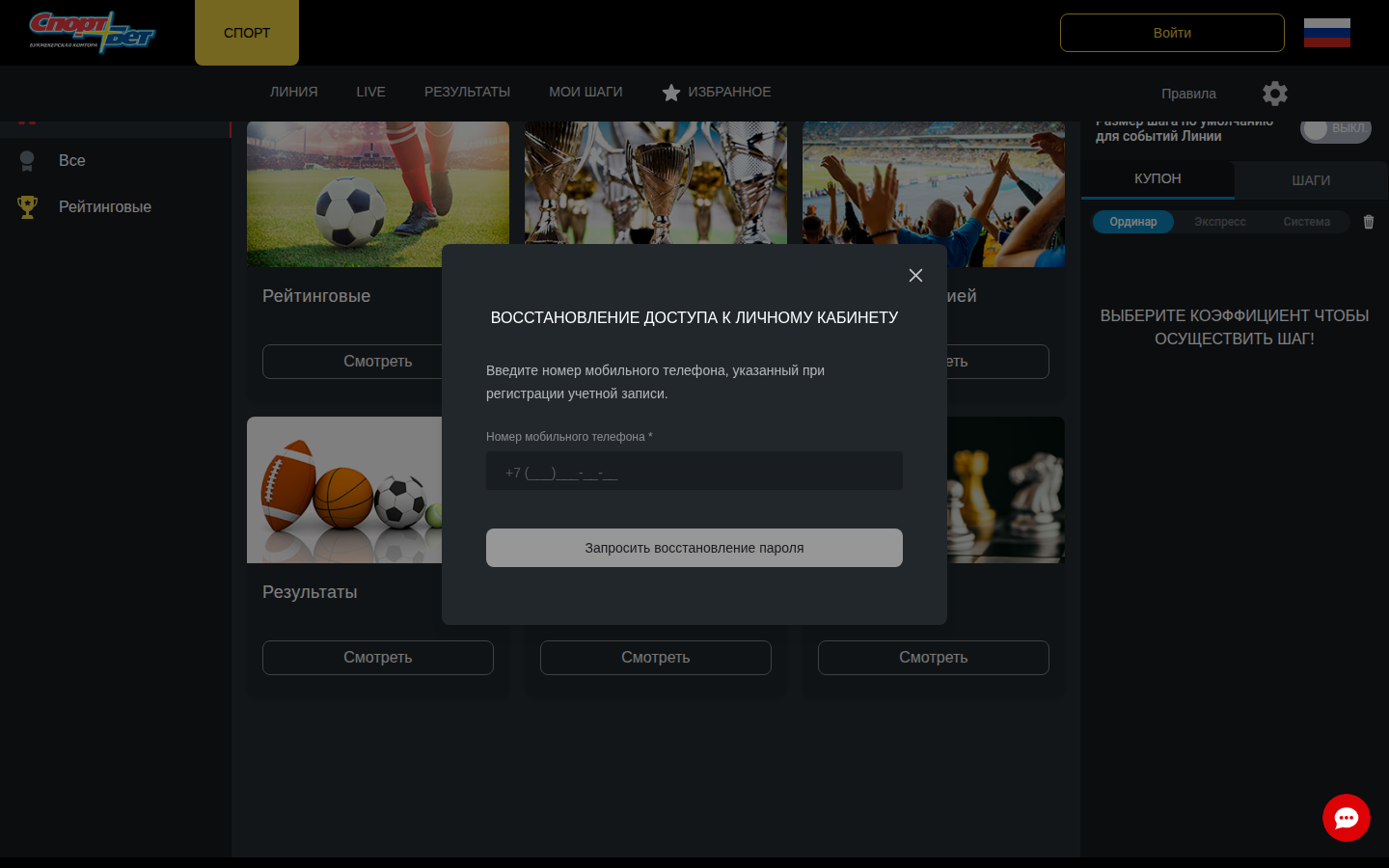
Task: Select the Ординар bet type
Action: (x=1132, y=222)
